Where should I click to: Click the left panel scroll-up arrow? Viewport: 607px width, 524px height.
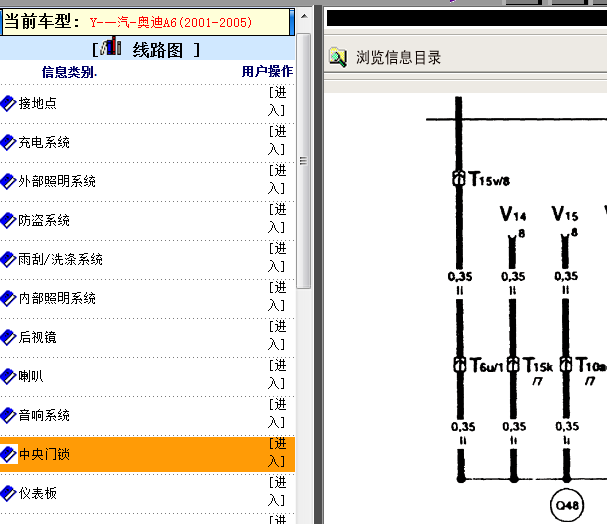(x=304, y=16)
